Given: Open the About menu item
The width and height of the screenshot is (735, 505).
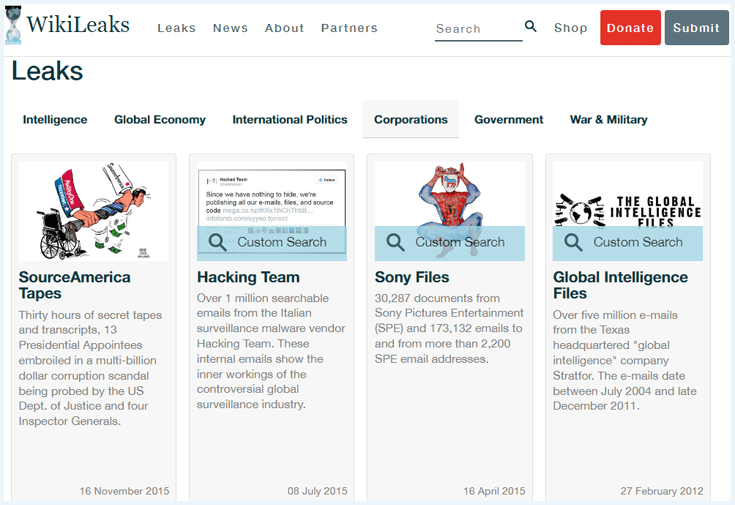Looking at the screenshot, I should [x=284, y=28].
